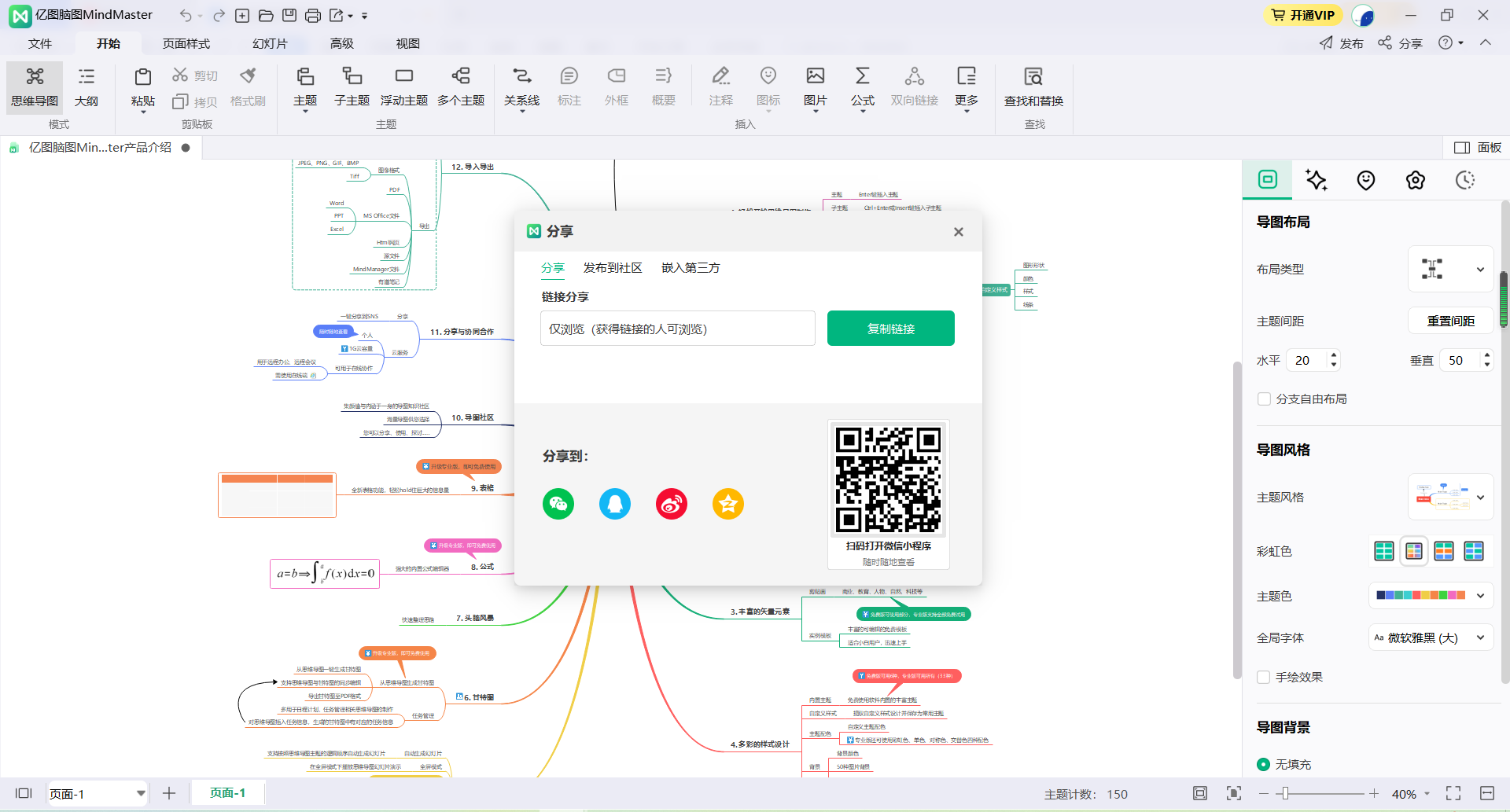This screenshot has height=812, width=1510.
Task: Share to Weibo from share dialog
Action: [x=672, y=504]
